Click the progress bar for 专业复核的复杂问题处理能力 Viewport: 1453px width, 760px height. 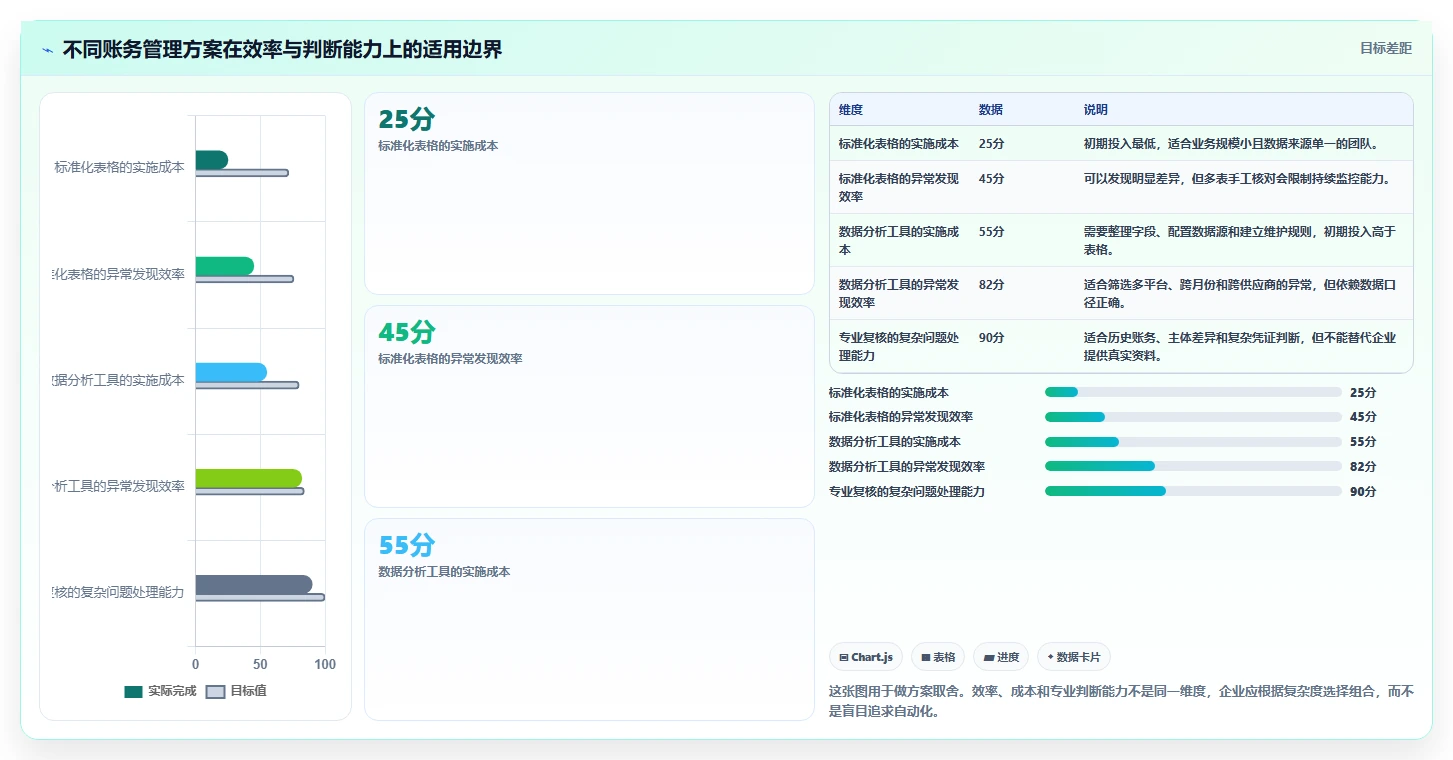(1193, 491)
